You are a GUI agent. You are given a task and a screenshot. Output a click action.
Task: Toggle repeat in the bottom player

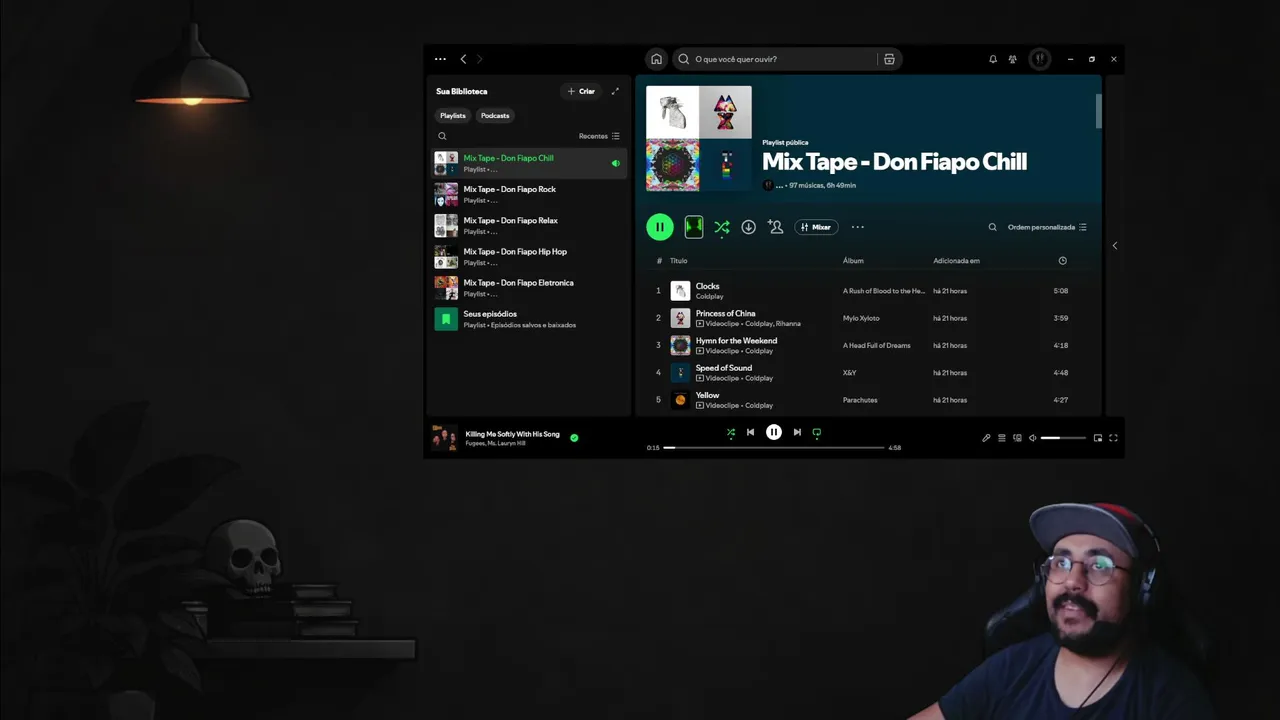[817, 433]
